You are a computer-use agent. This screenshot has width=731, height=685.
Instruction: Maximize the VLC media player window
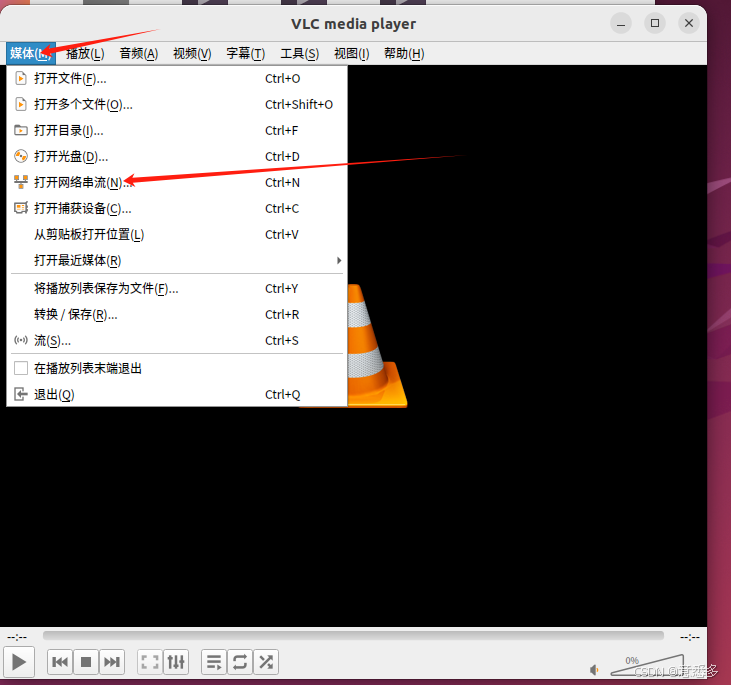tap(655, 23)
